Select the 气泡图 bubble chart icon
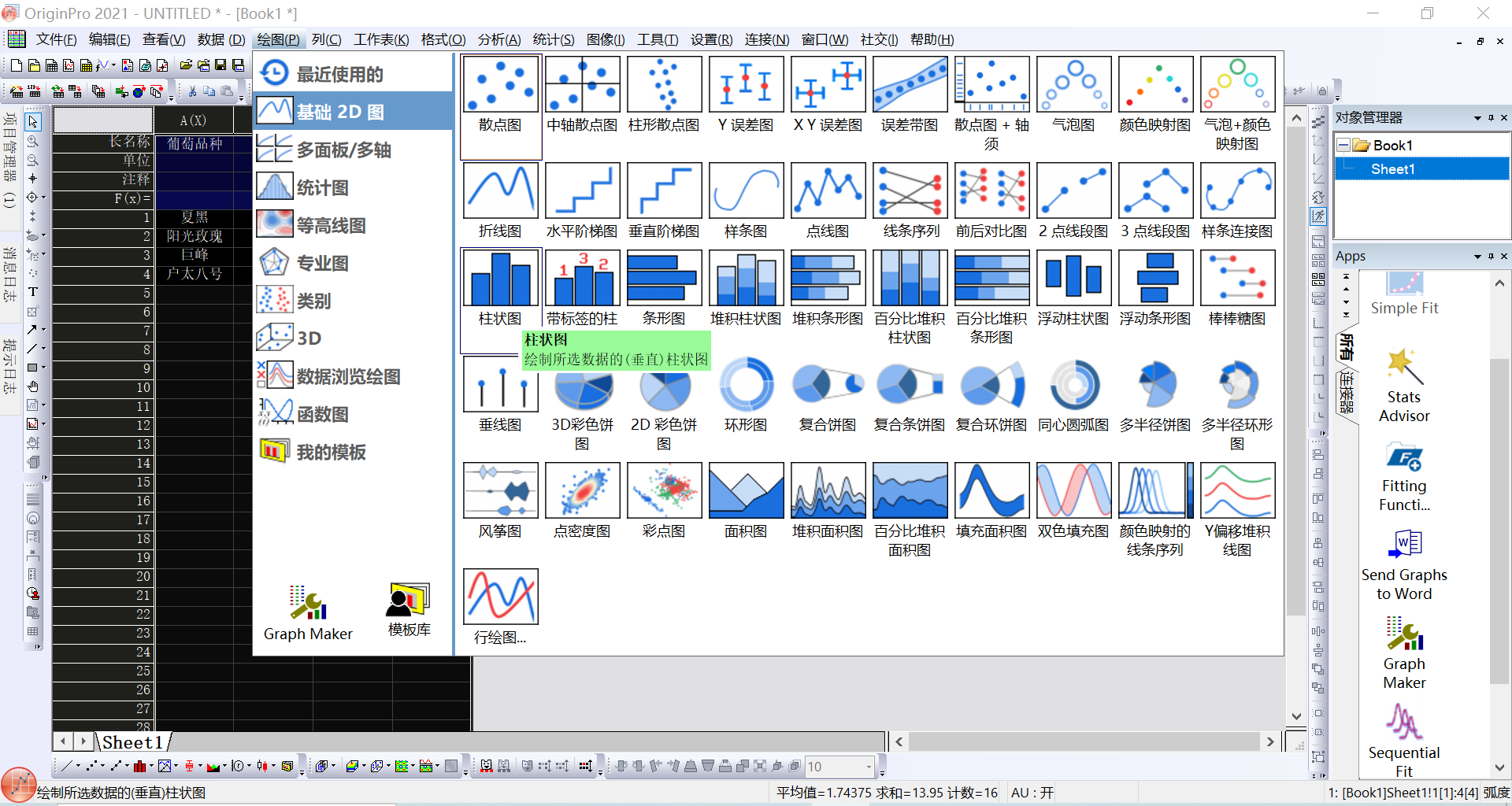Screen dimensions: 1512x806 tap(1073, 85)
